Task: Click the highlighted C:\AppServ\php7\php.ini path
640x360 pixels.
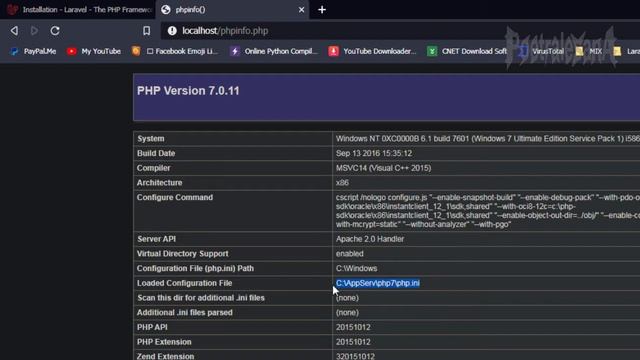Action: pyautogui.click(x=378, y=283)
